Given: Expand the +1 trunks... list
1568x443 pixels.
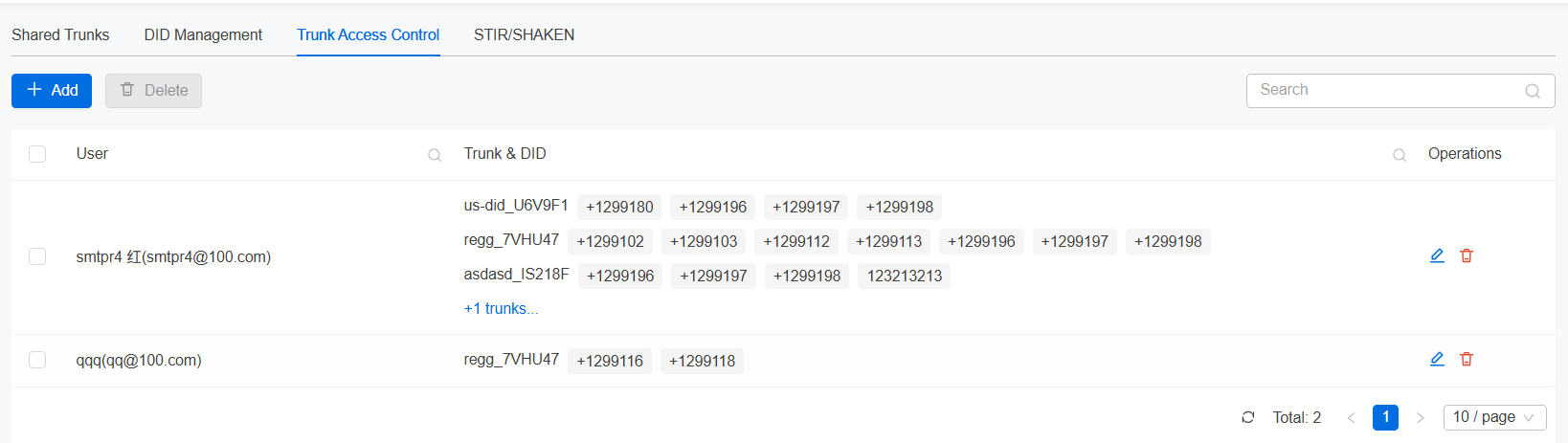Looking at the screenshot, I should (501, 308).
